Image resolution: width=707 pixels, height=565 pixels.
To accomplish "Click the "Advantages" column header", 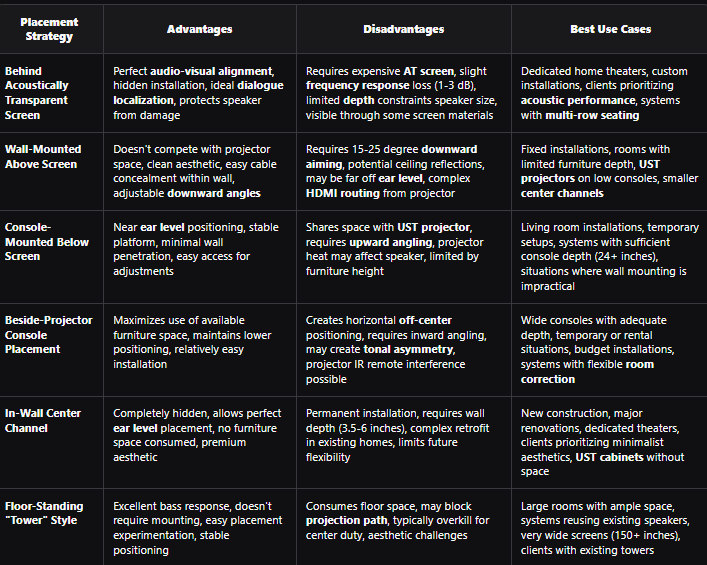I will coord(199,29).
